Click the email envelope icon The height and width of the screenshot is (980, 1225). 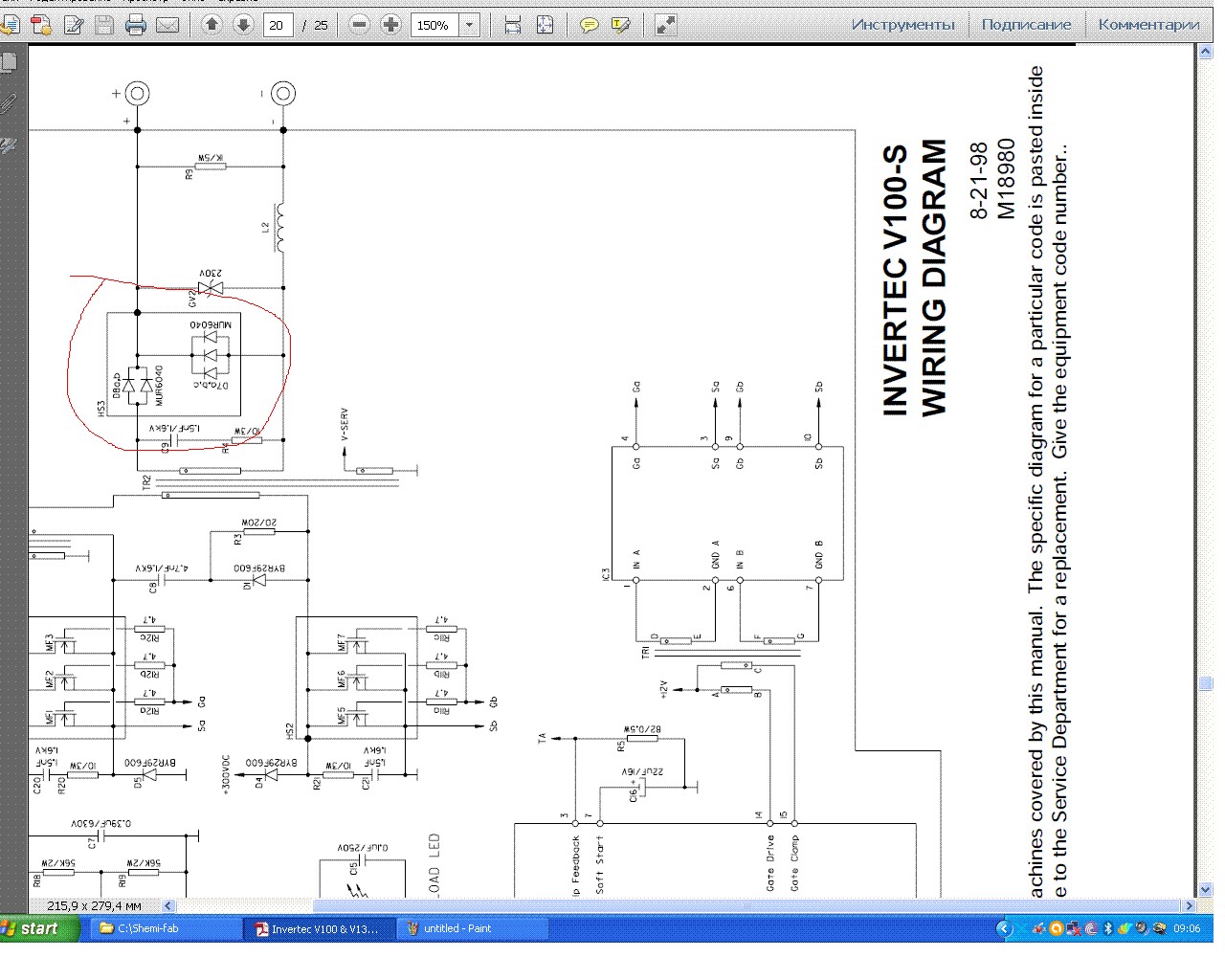pos(167,25)
